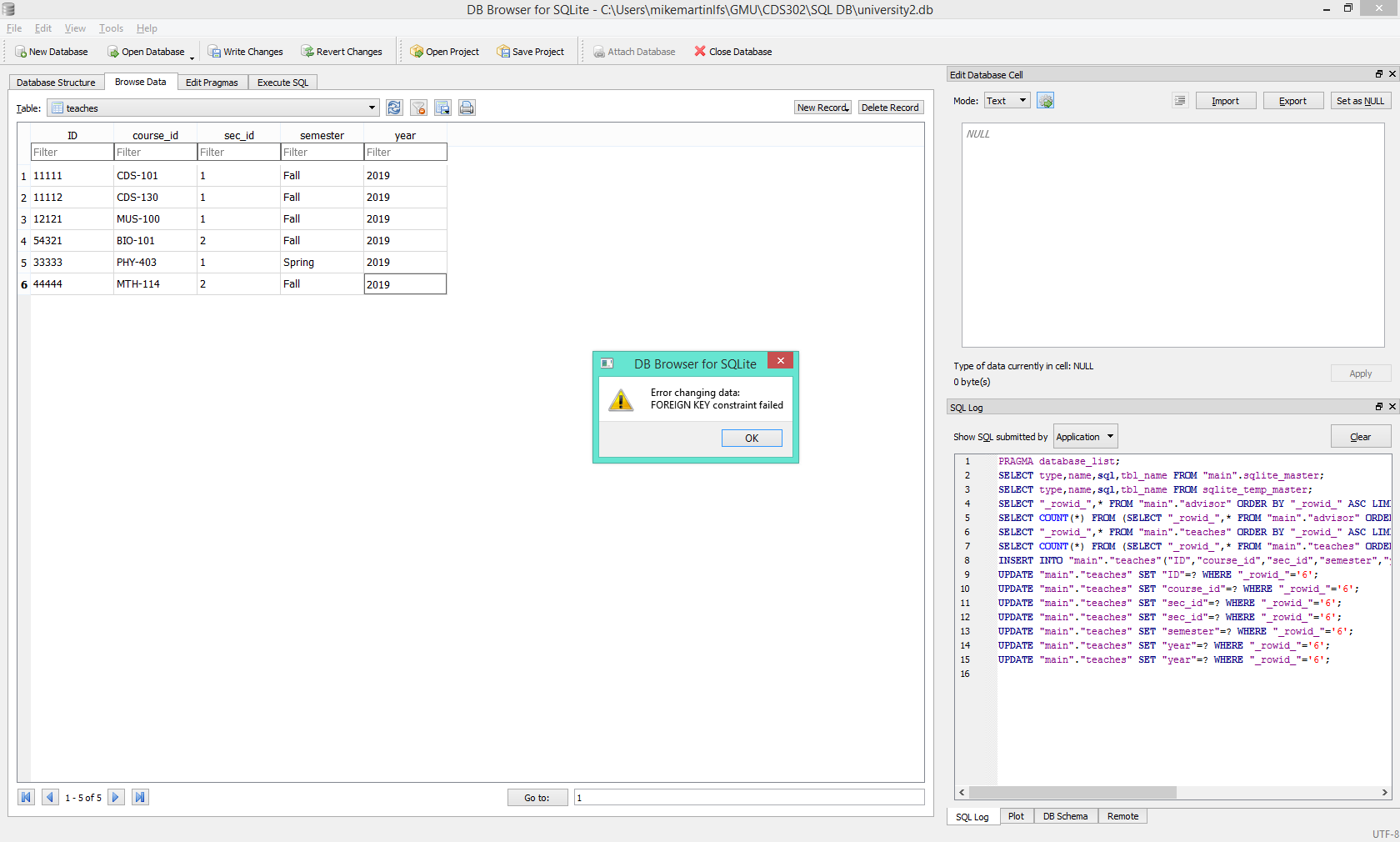Click OK in the error dialog
This screenshot has height=842, width=1400.
[x=752, y=438]
